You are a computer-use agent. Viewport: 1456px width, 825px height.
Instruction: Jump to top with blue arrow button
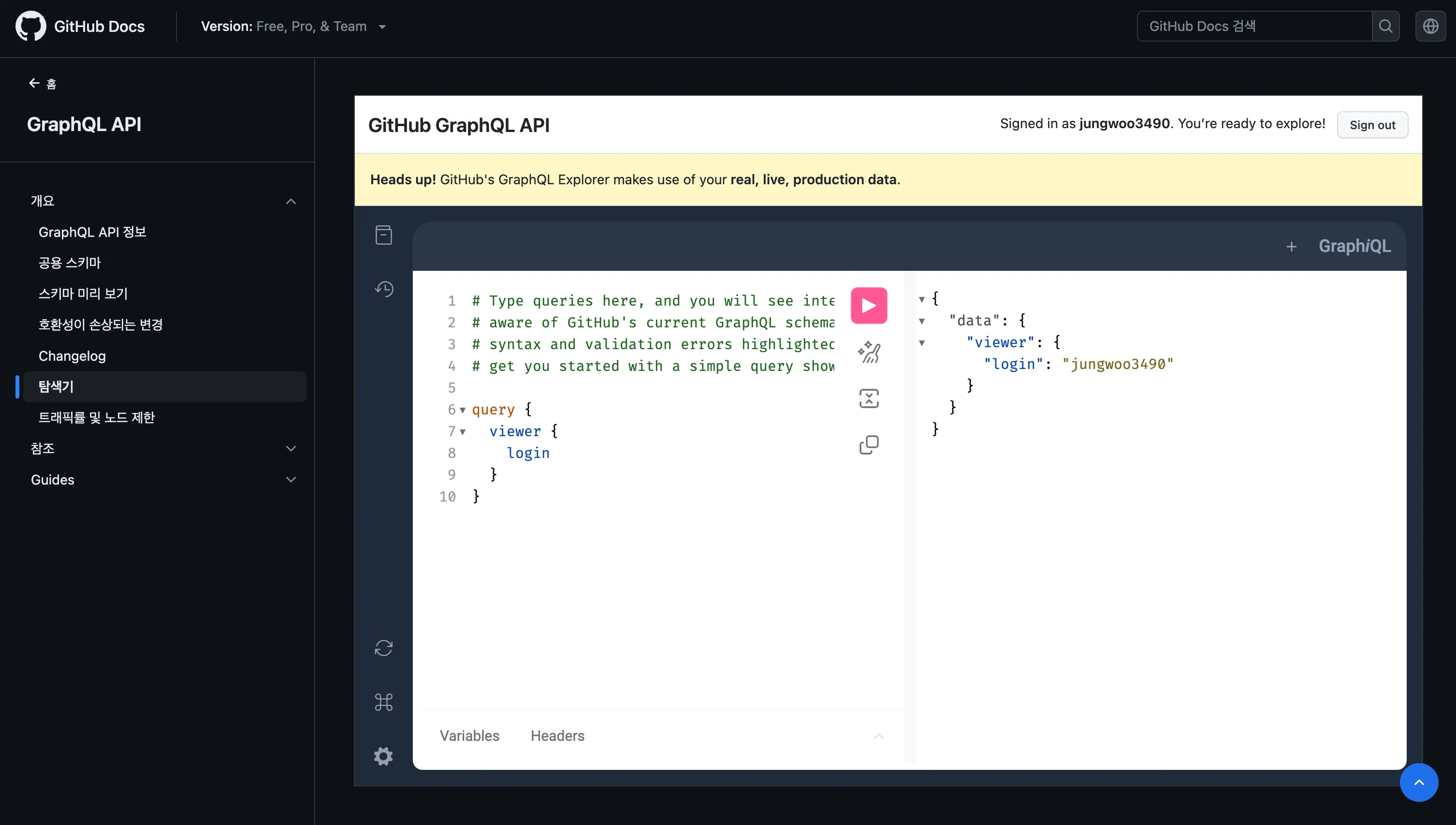pyautogui.click(x=1419, y=782)
